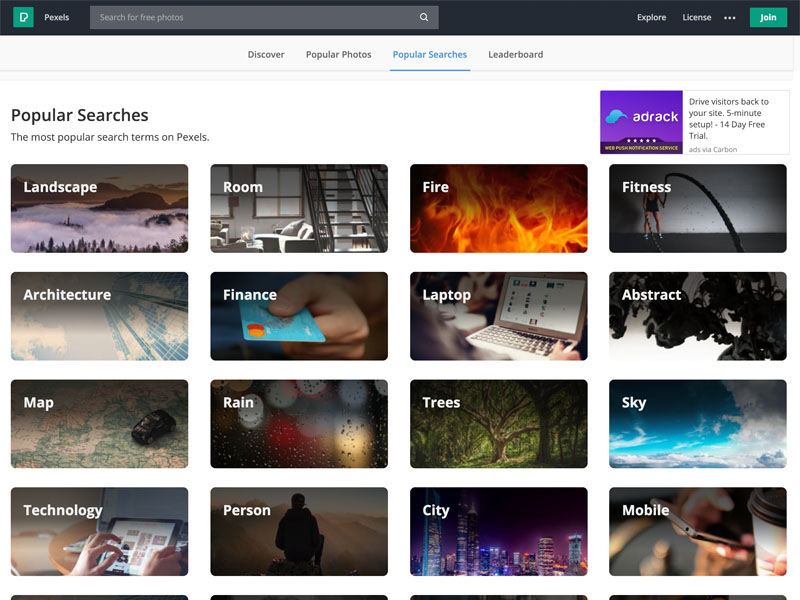Open the Finance search tile
Image resolution: width=800 pixels, height=600 pixels.
pos(298,316)
